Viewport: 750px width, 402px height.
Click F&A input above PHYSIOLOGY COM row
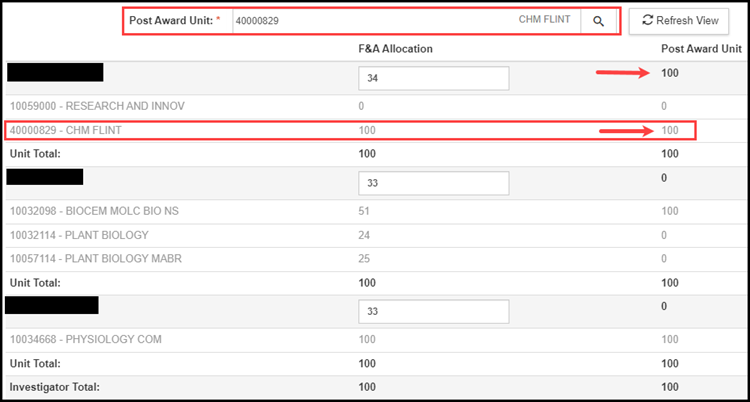(x=433, y=311)
